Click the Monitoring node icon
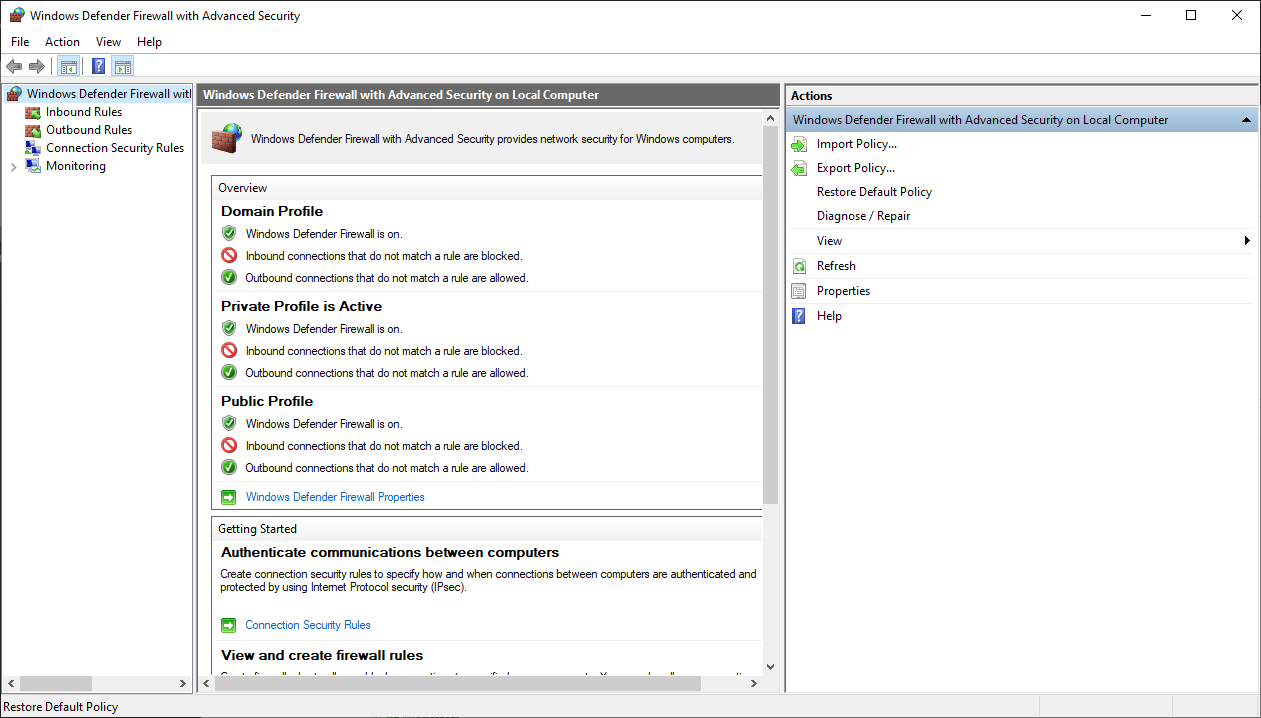 click(35, 165)
